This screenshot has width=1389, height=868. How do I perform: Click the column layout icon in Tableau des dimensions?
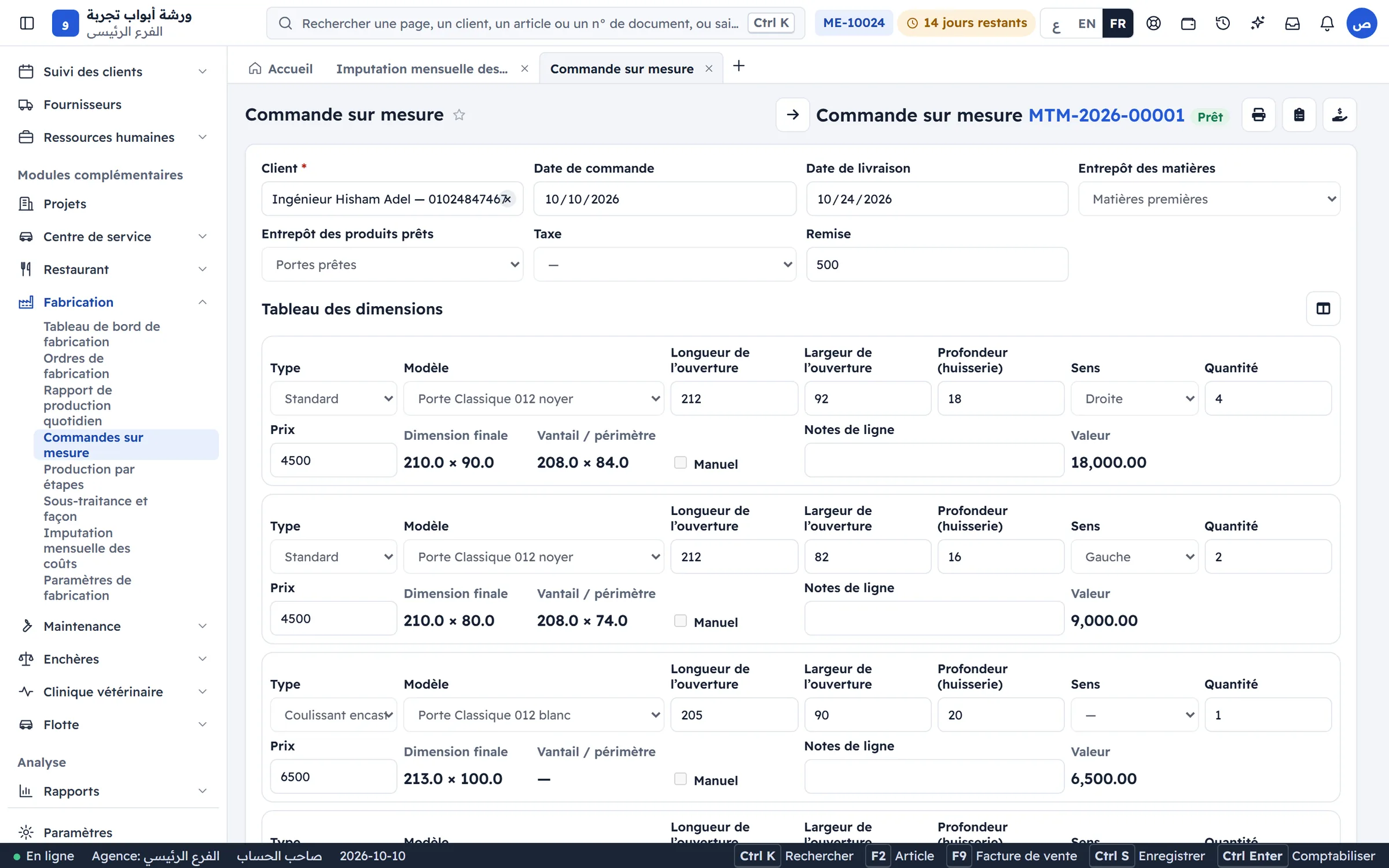click(x=1323, y=308)
